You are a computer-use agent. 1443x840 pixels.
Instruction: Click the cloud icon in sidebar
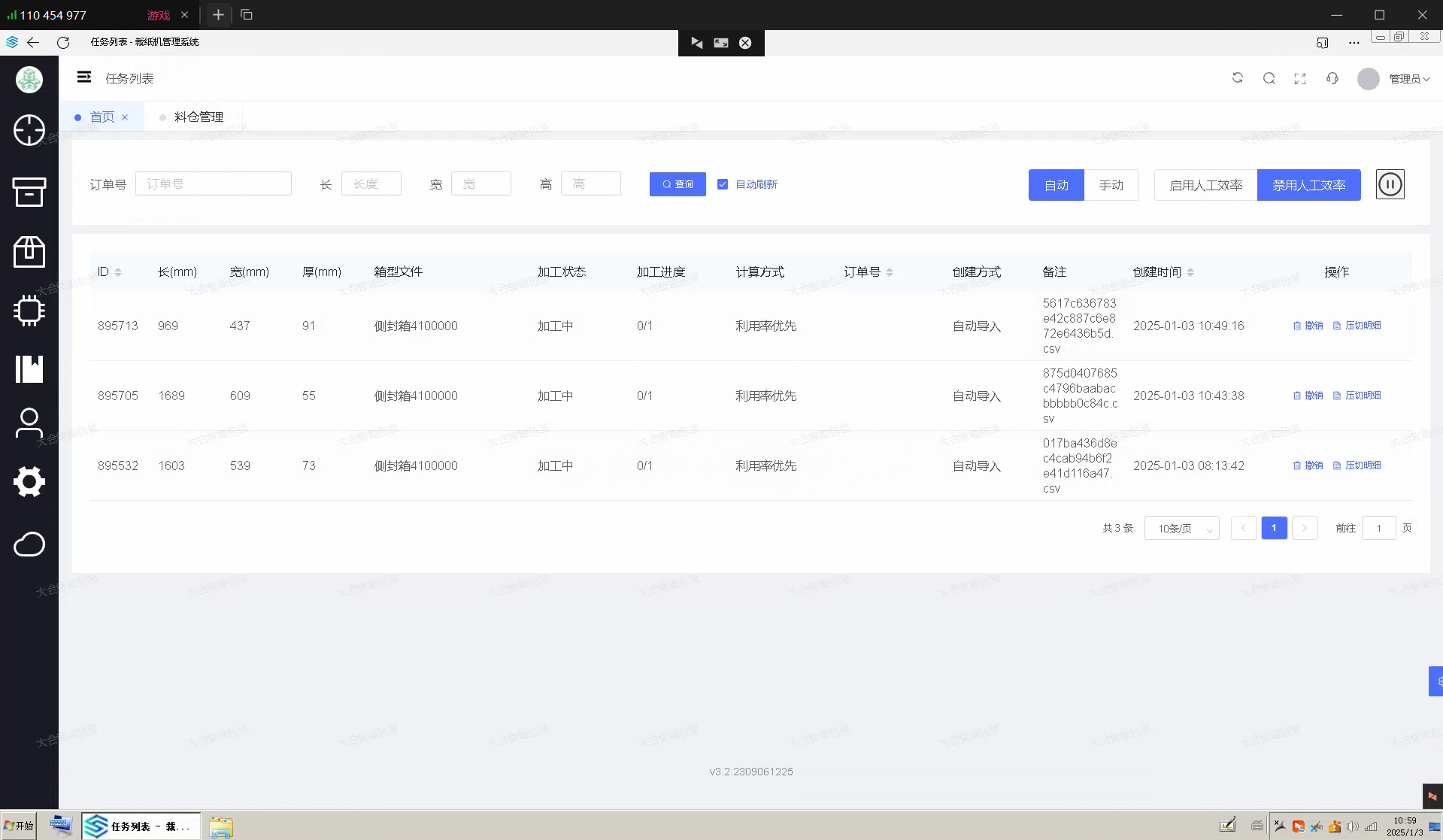pyautogui.click(x=29, y=544)
